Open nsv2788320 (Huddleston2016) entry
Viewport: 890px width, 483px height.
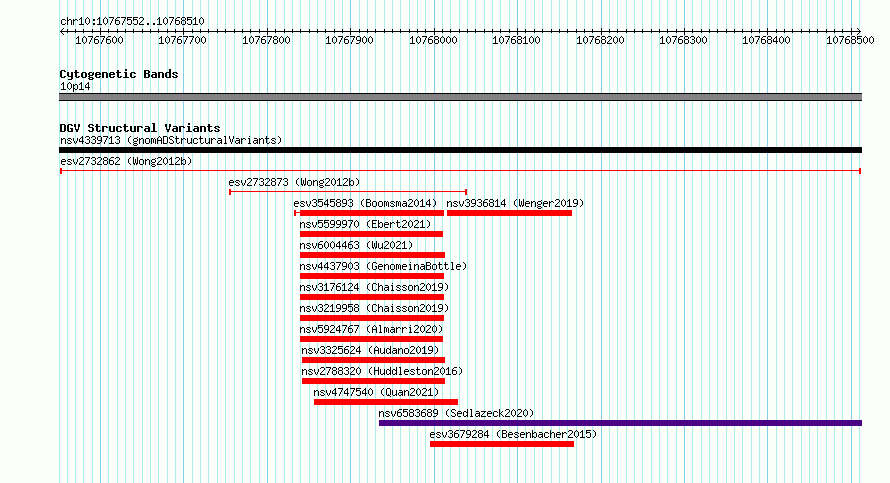click(x=382, y=371)
